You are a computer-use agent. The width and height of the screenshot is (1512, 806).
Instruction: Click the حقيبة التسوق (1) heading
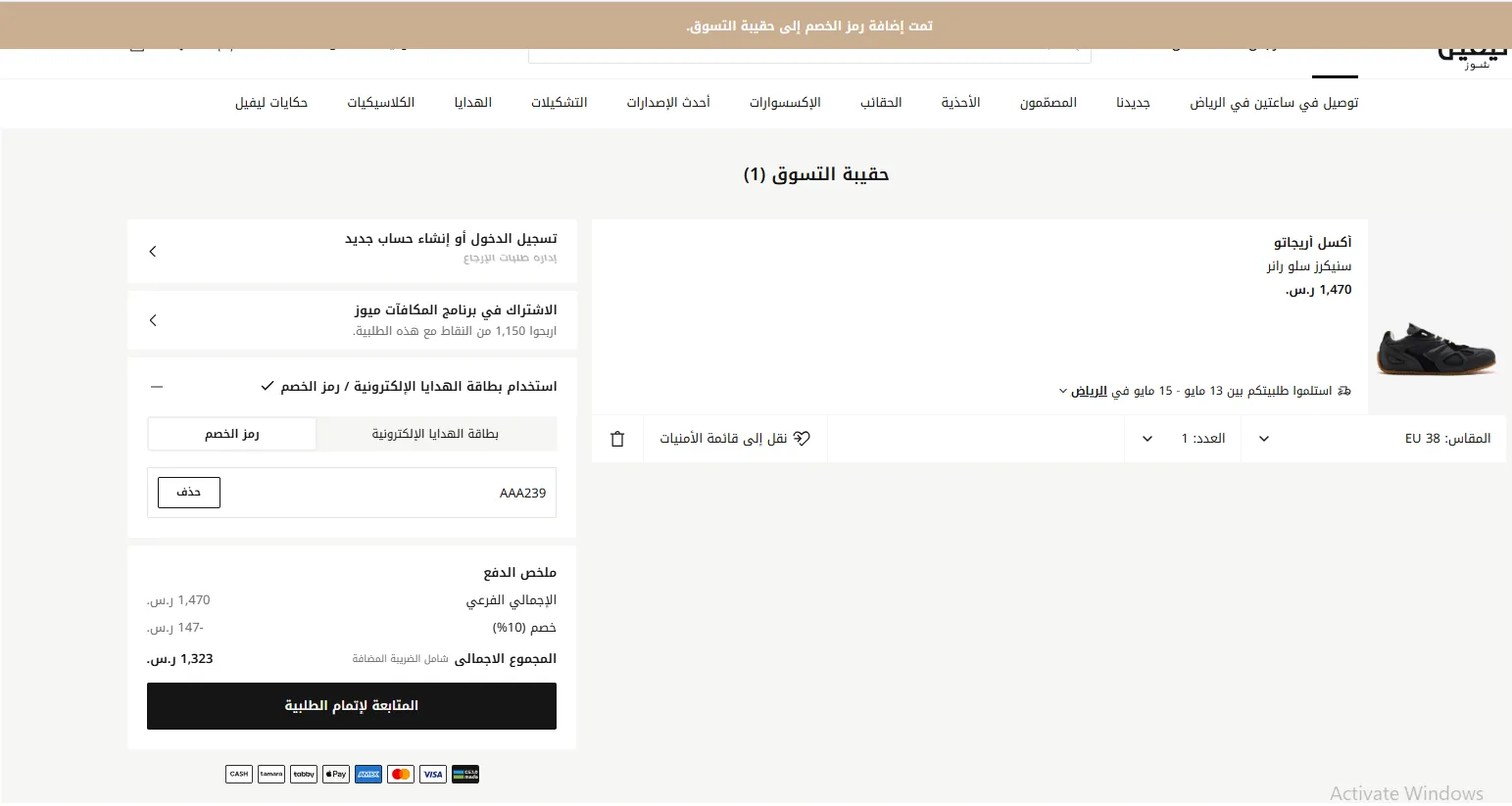coord(816,174)
